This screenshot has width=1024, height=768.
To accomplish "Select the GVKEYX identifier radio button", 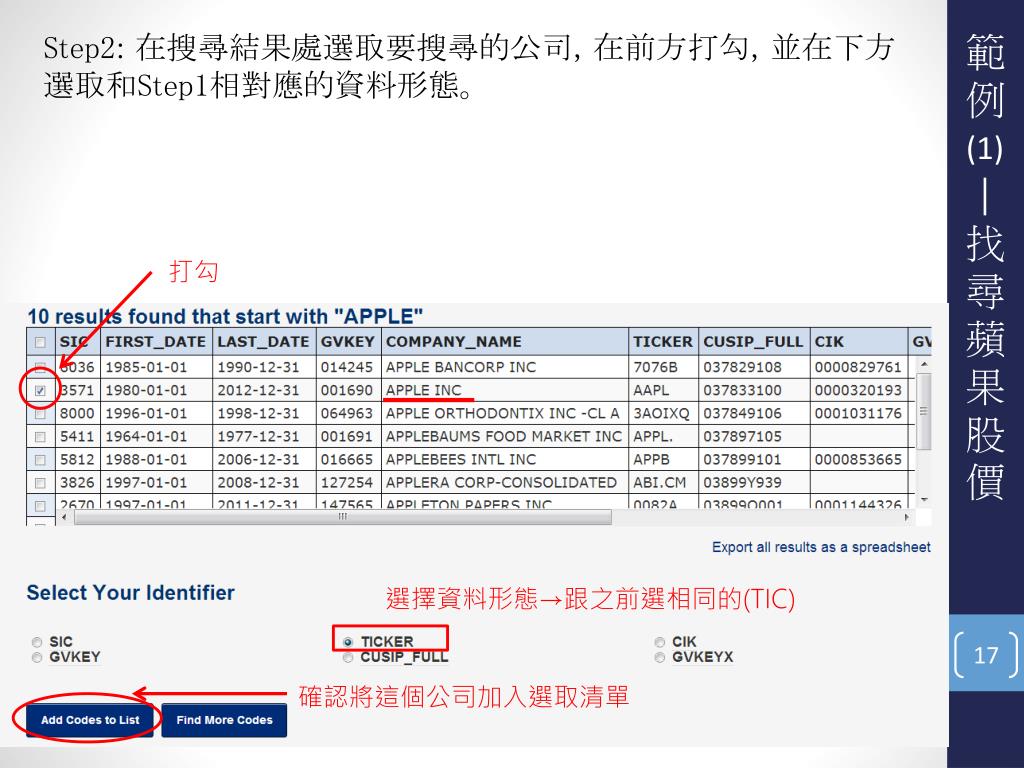I will [660, 657].
